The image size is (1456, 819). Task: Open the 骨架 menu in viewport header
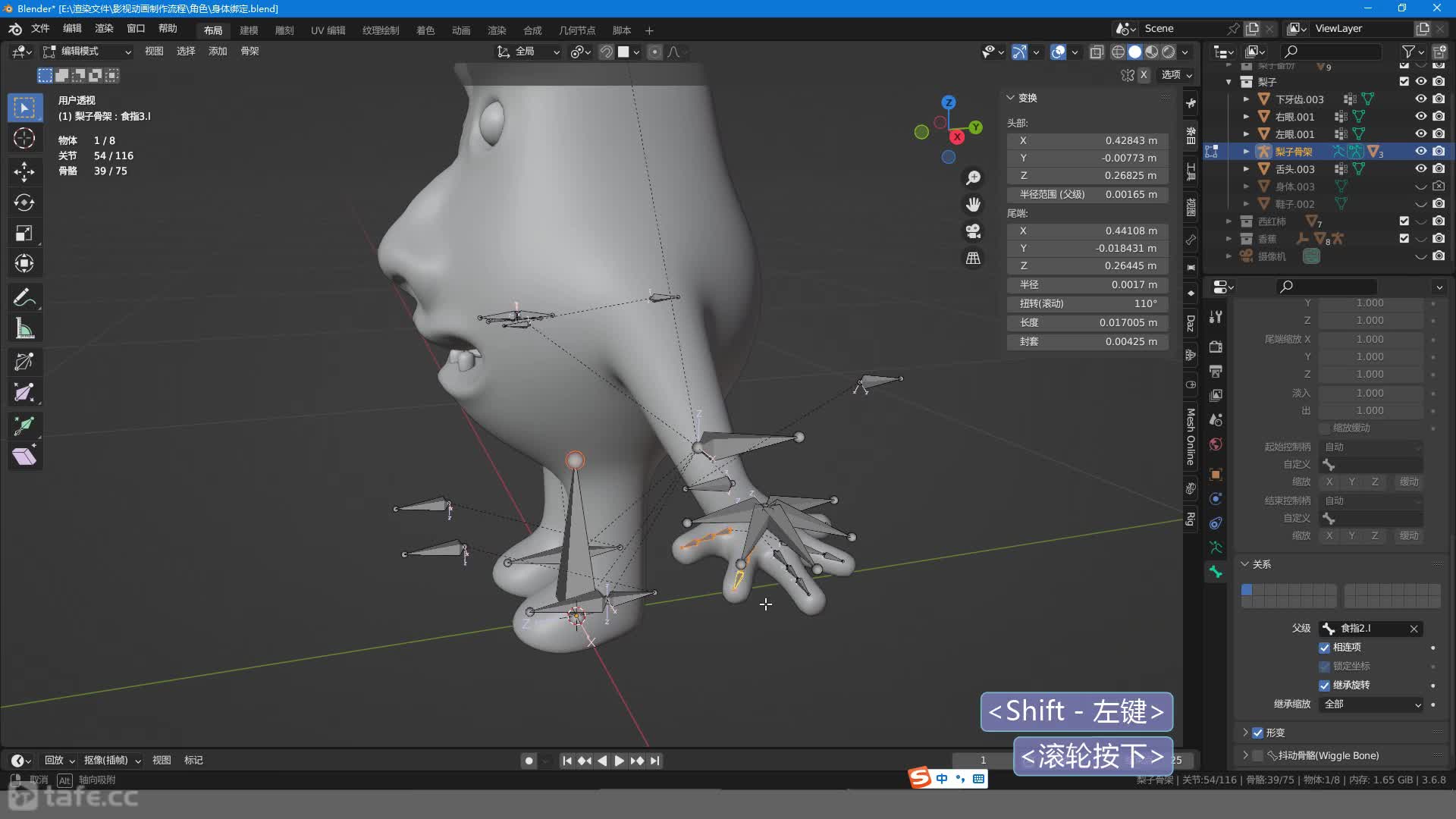point(249,51)
